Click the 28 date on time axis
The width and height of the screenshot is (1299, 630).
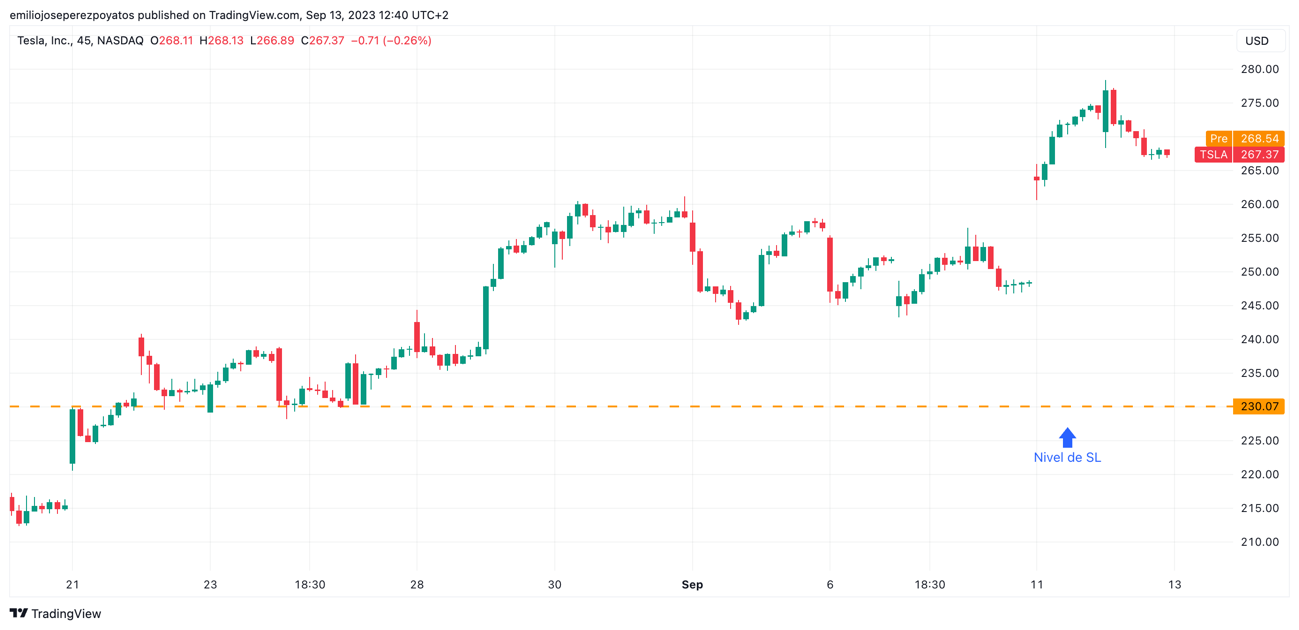tap(417, 585)
